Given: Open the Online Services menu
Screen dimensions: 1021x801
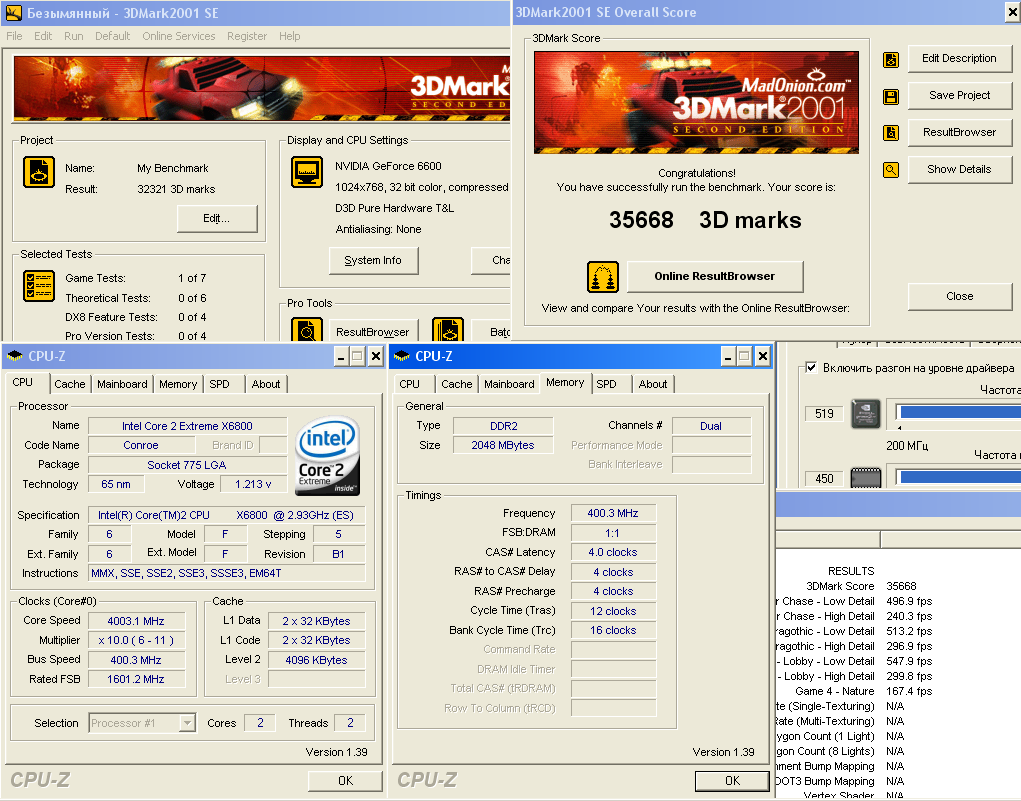Looking at the screenshot, I should pyautogui.click(x=179, y=36).
